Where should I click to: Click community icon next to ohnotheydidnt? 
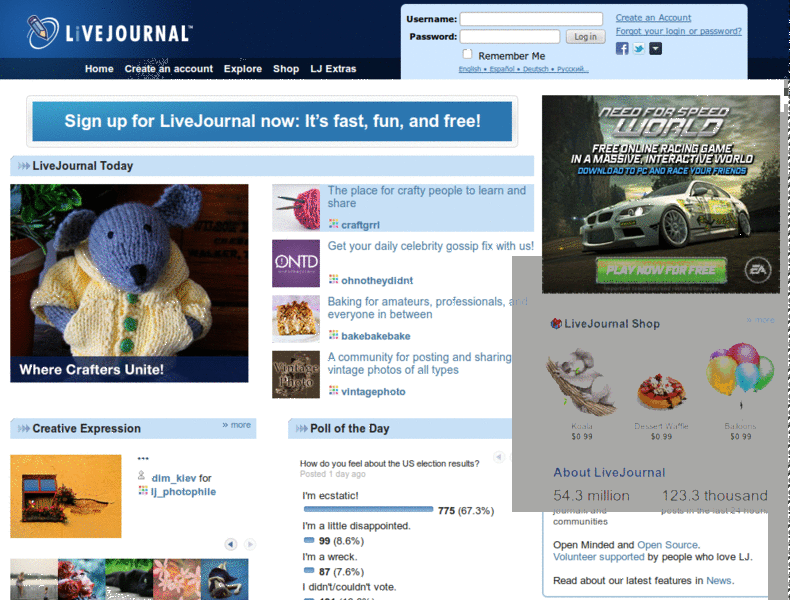[334, 279]
